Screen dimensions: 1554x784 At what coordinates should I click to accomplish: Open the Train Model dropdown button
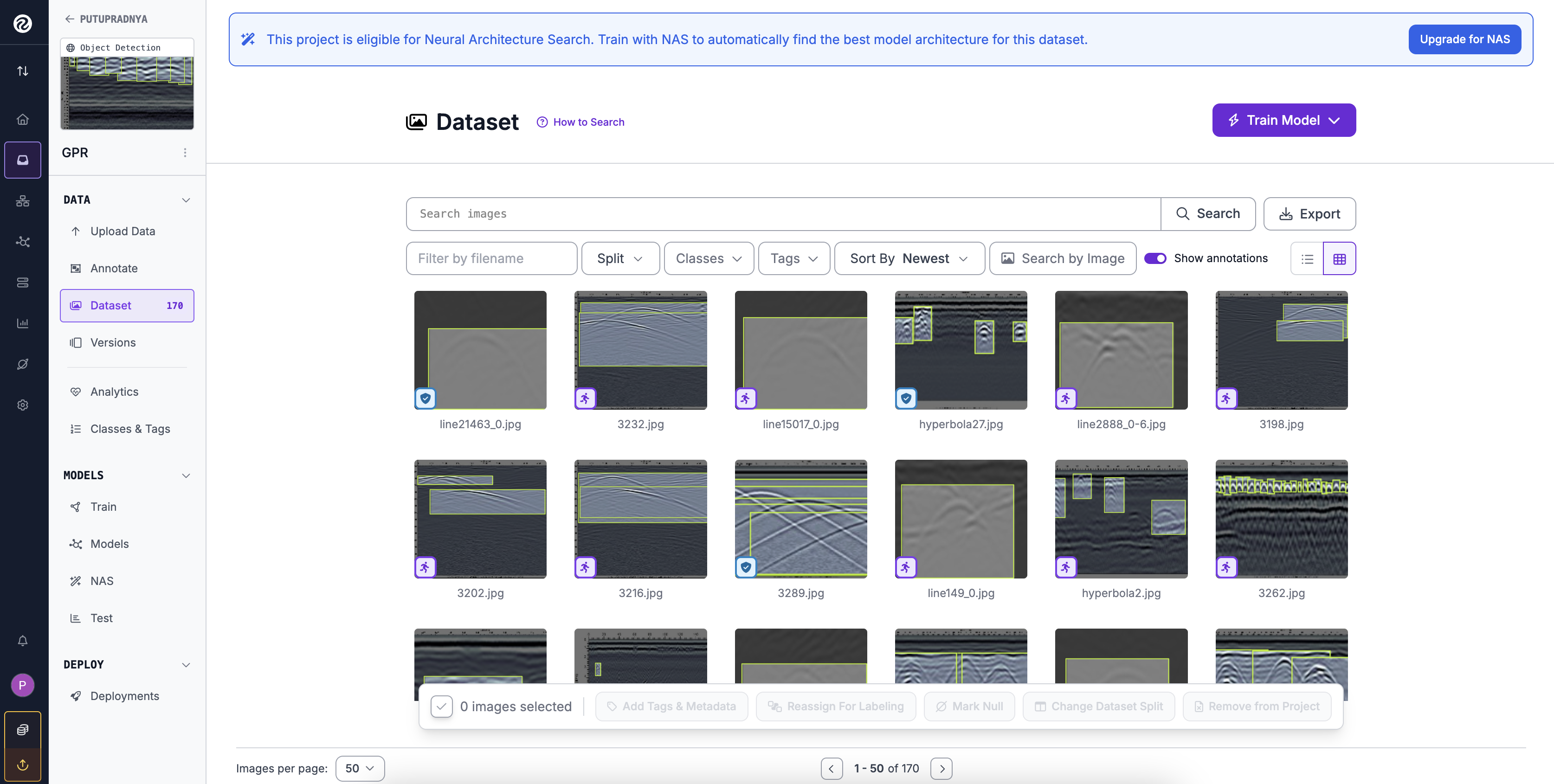coord(1284,120)
